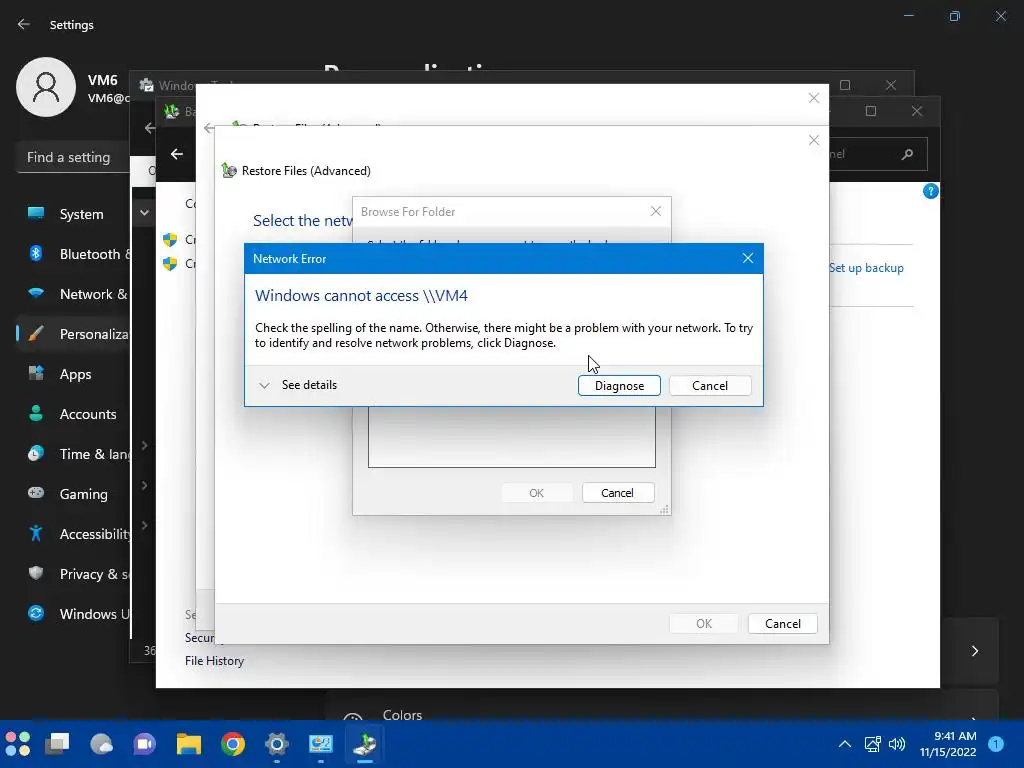Open the weather widget on taskbar
This screenshot has width=1024, height=768.
tap(101, 744)
